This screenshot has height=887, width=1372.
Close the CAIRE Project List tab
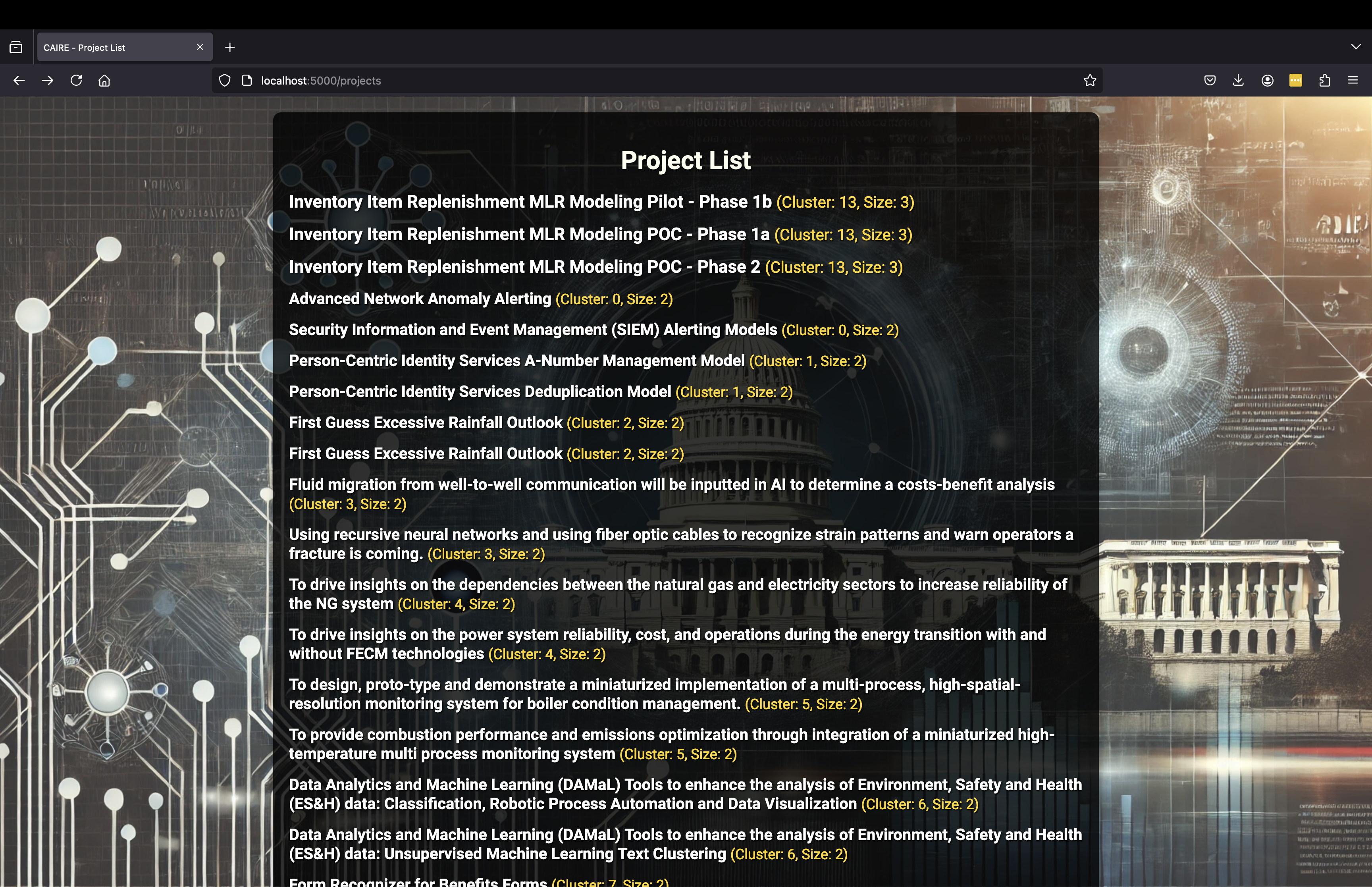[200, 47]
